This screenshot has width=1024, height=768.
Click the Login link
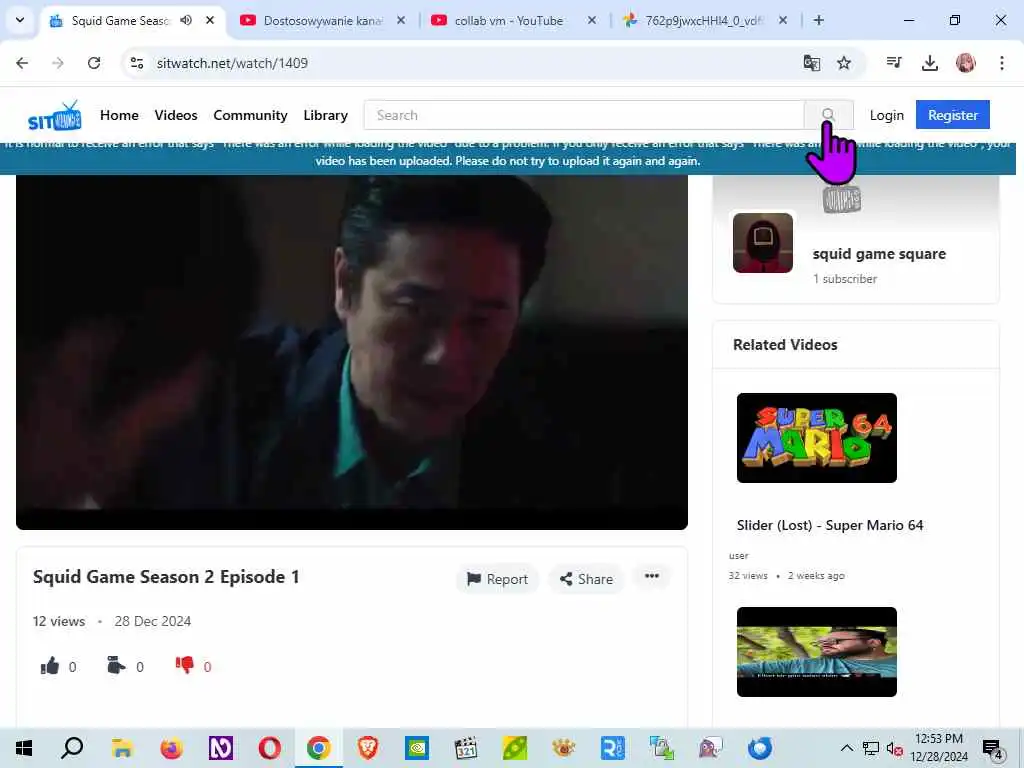886,115
